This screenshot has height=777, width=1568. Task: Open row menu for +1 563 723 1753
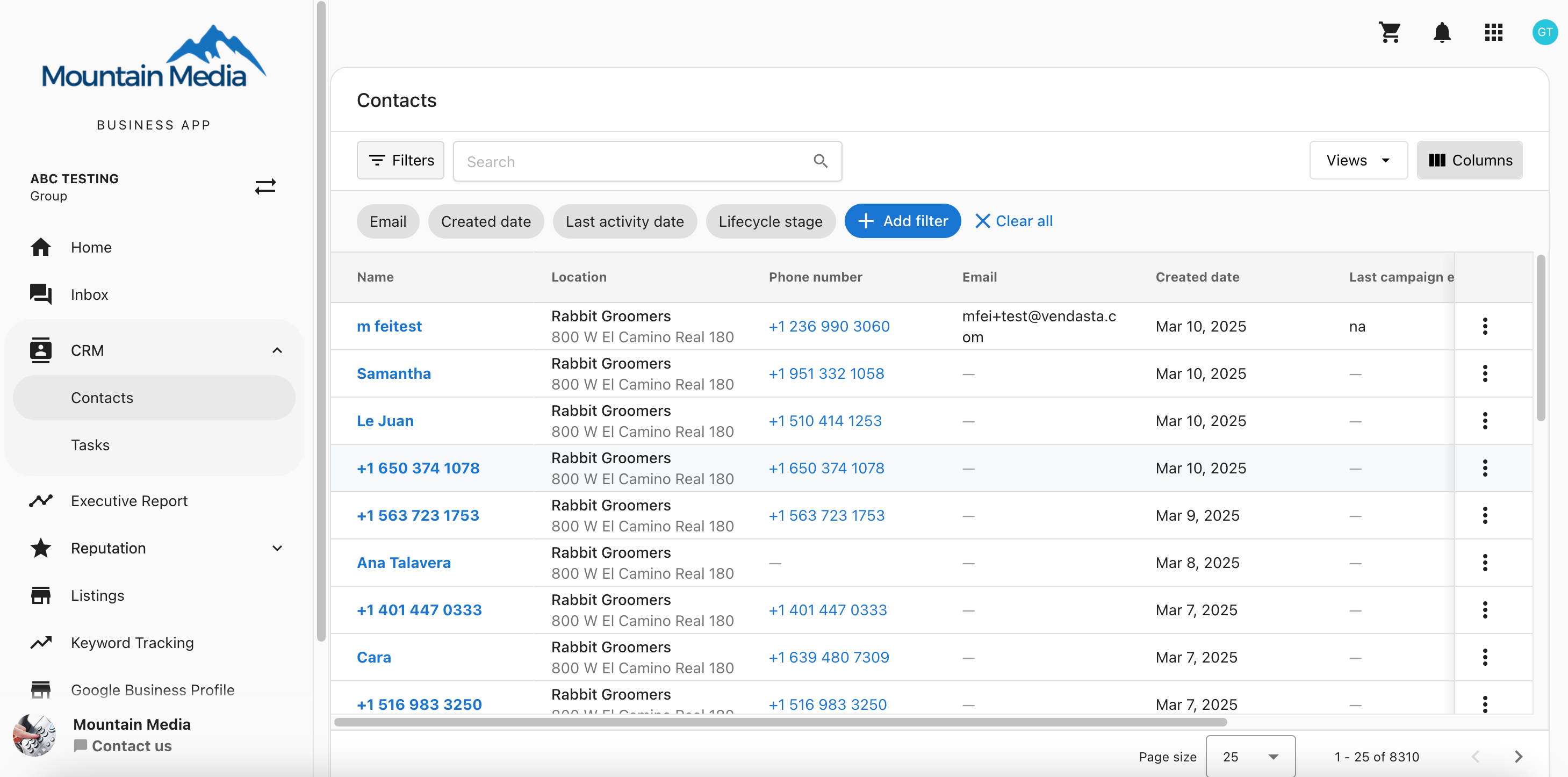(1485, 515)
